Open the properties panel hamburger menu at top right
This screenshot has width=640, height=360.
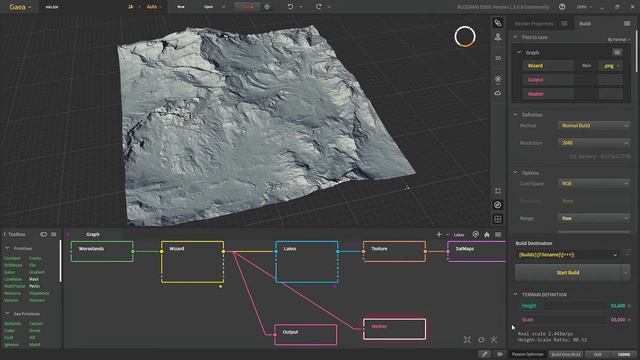627,24
